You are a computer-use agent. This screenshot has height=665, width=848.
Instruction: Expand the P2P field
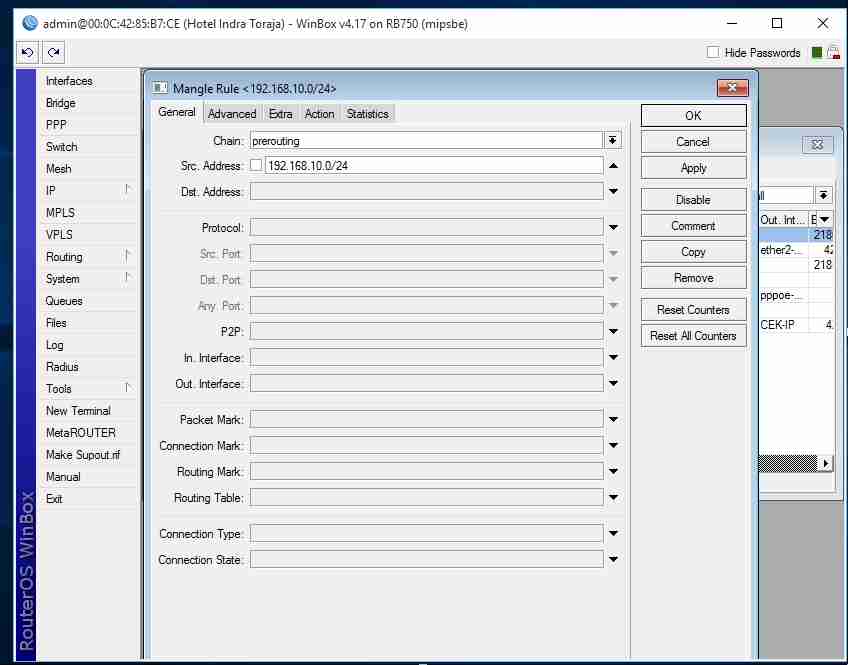point(613,331)
